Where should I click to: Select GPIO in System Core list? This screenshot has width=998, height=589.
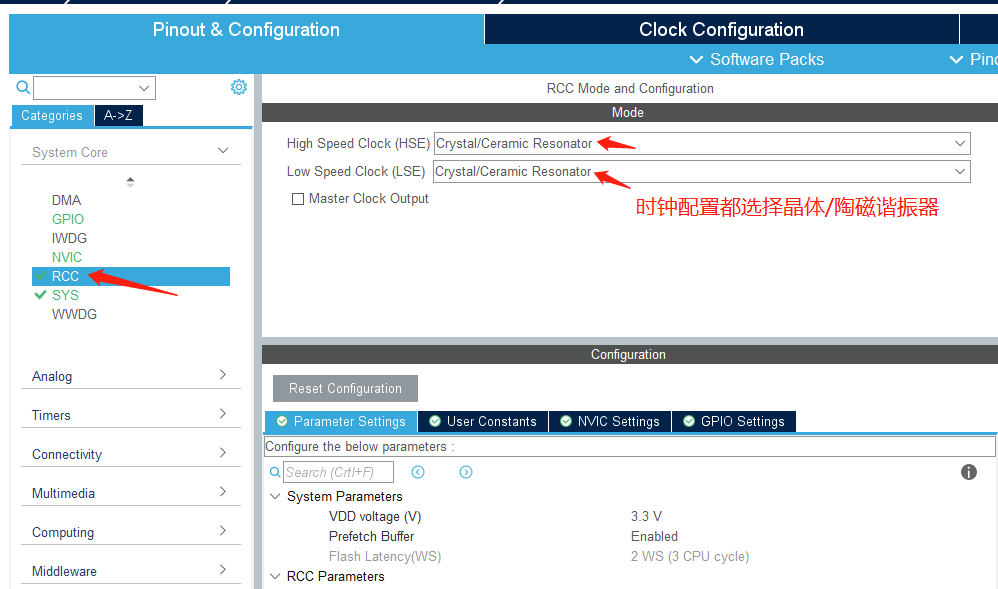click(67, 219)
